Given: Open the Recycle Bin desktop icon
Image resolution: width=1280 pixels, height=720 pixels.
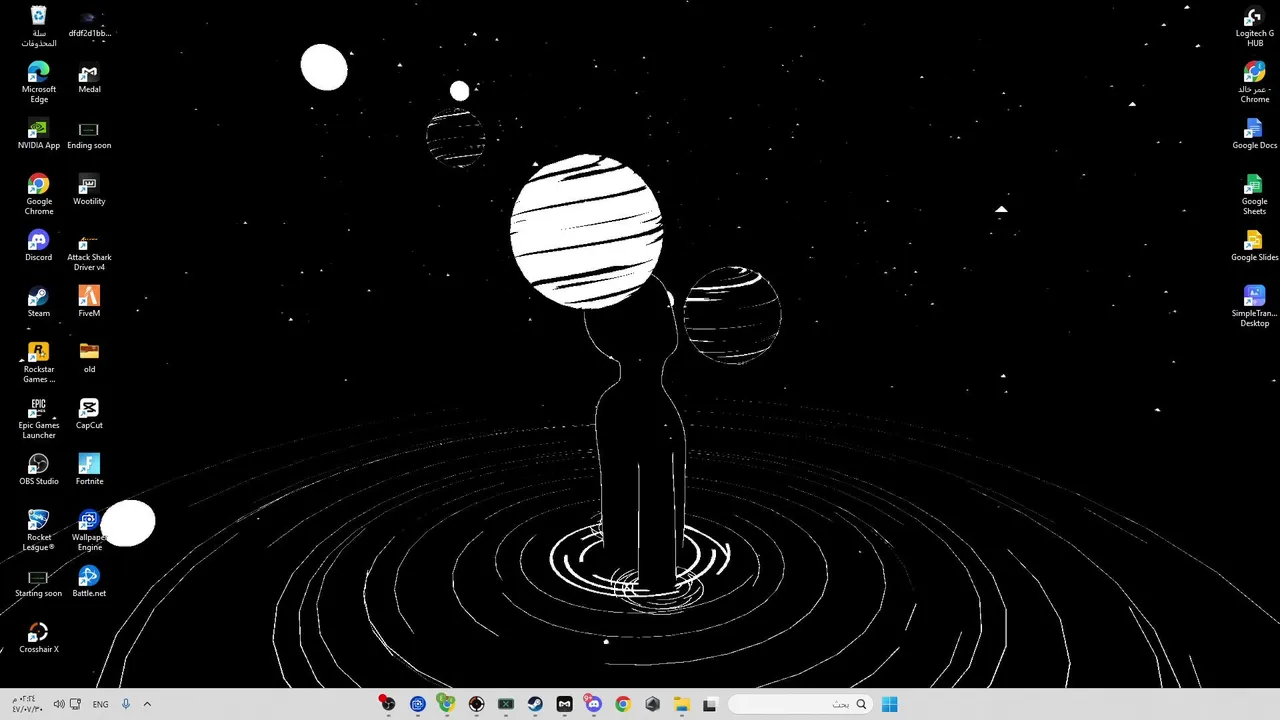Looking at the screenshot, I should 38,26.
